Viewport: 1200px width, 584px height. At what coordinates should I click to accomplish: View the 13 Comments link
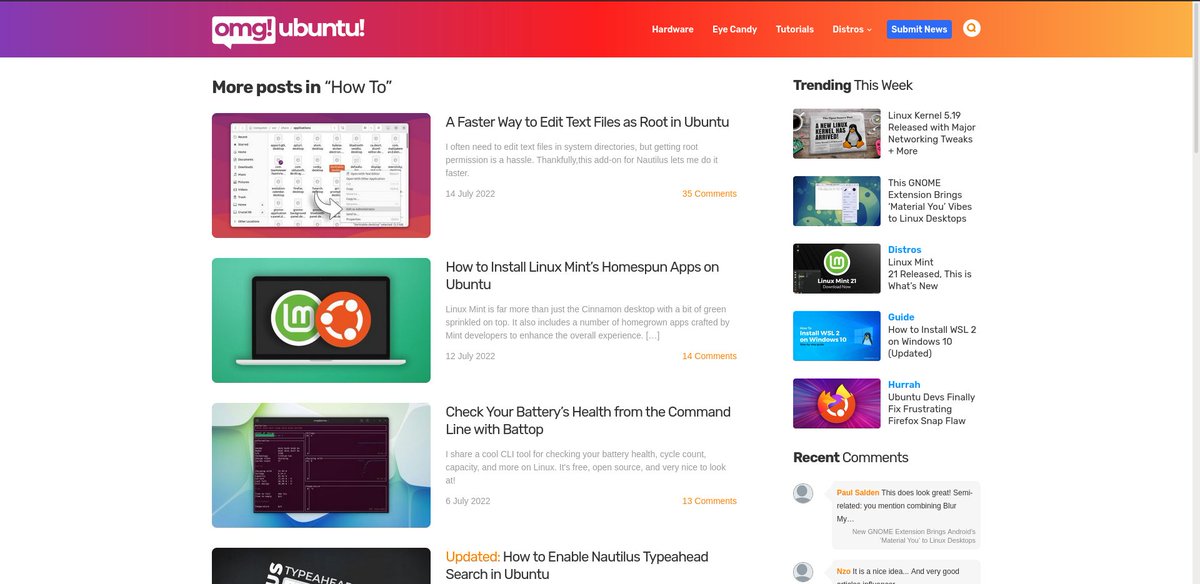pyautogui.click(x=709, y=501)
